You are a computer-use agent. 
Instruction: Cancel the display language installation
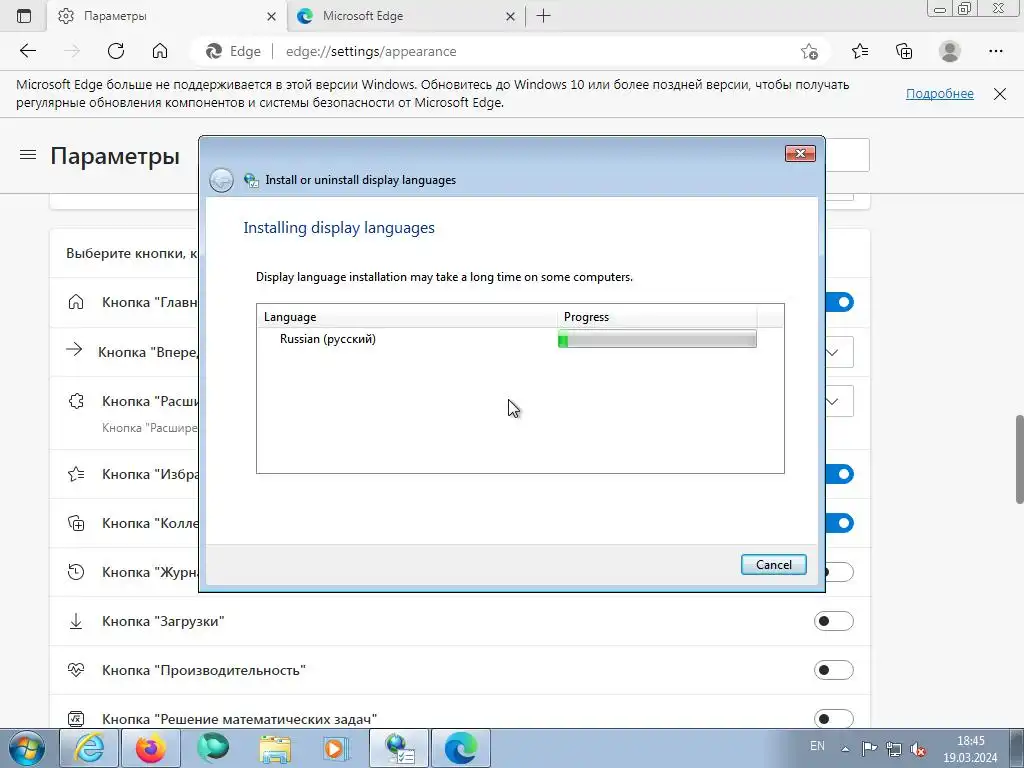pyautogui.click(x=774, y=565)
